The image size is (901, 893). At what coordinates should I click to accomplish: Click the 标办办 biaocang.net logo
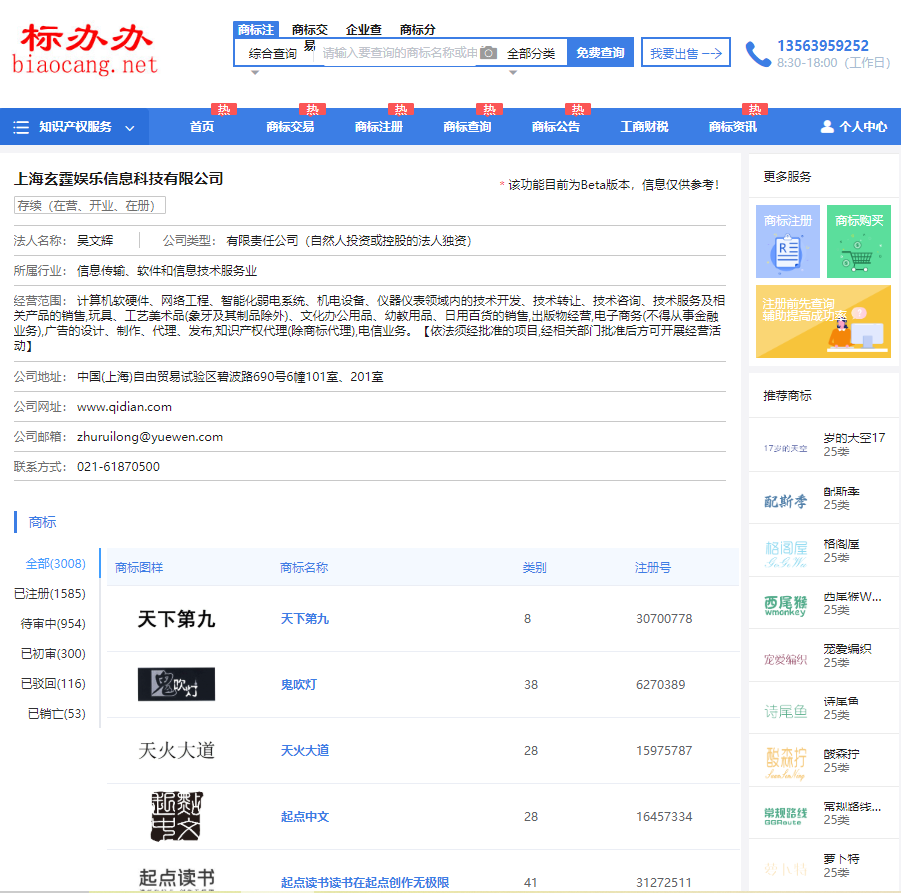coord(85,49)
